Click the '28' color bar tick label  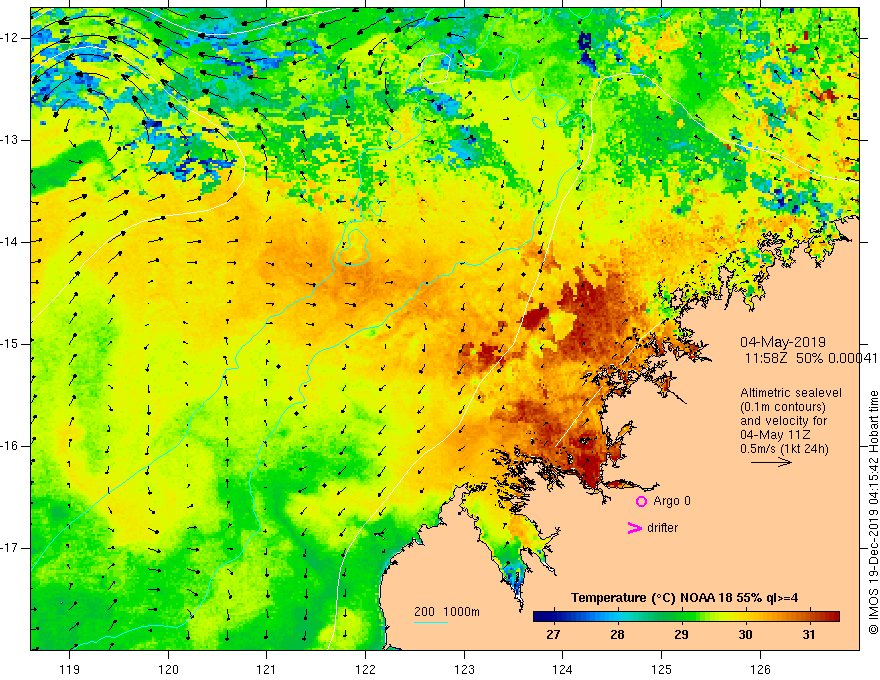tap(617, 635)
